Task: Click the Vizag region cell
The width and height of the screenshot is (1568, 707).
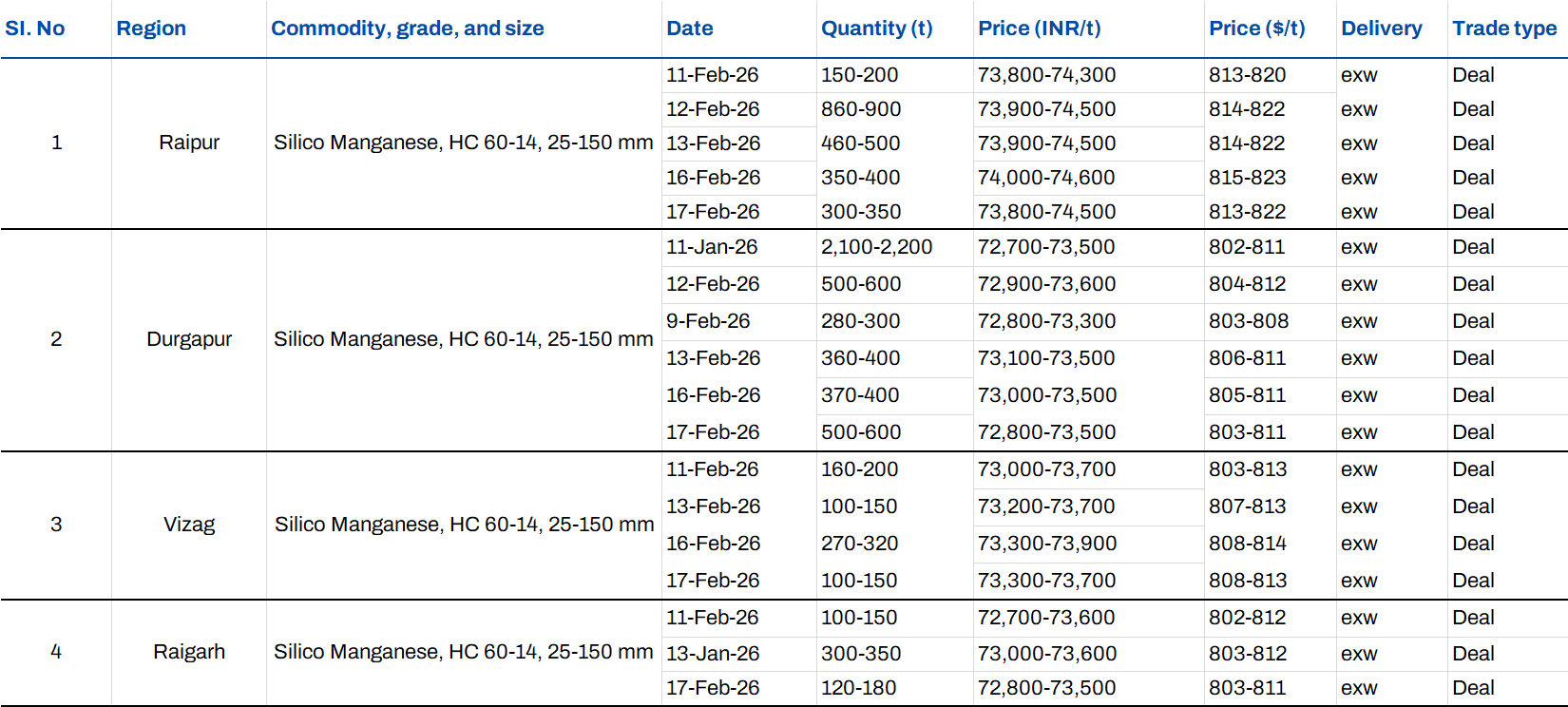Action: click(x=189, y=525)
